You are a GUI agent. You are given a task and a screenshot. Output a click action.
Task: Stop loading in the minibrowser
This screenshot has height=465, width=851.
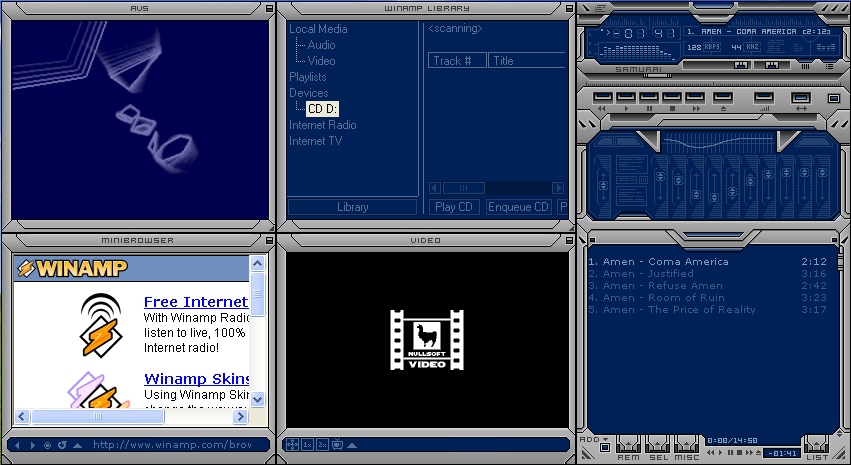[47, 445]
